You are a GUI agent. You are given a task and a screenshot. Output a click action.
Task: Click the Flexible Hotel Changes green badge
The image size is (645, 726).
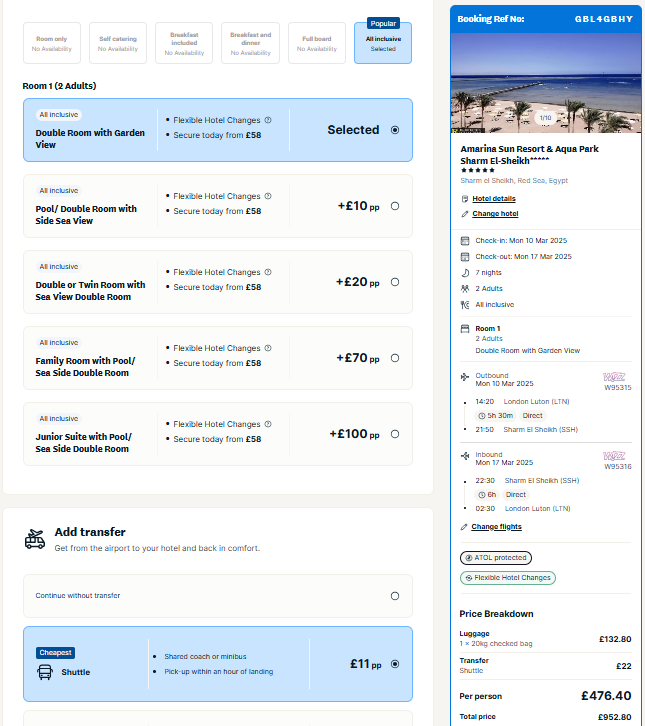[x=507, y=578]
